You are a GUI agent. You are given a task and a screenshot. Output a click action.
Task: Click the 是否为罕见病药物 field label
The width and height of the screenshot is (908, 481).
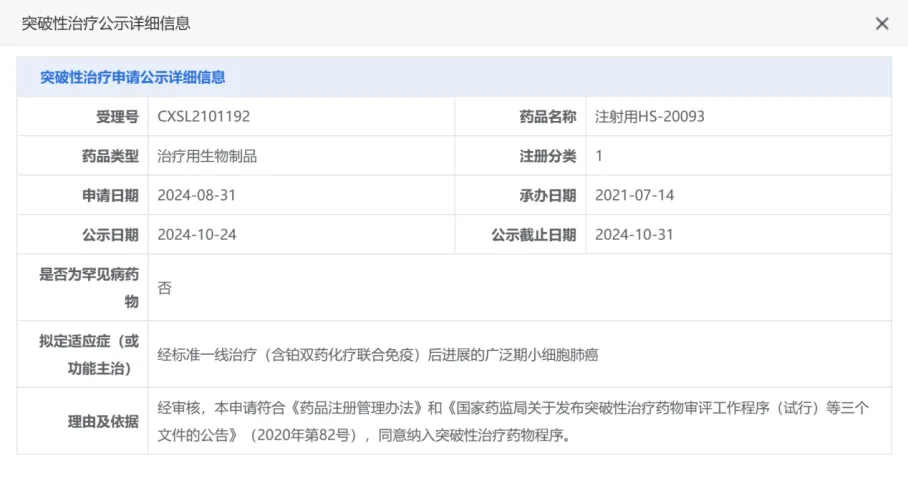[89, 287]
